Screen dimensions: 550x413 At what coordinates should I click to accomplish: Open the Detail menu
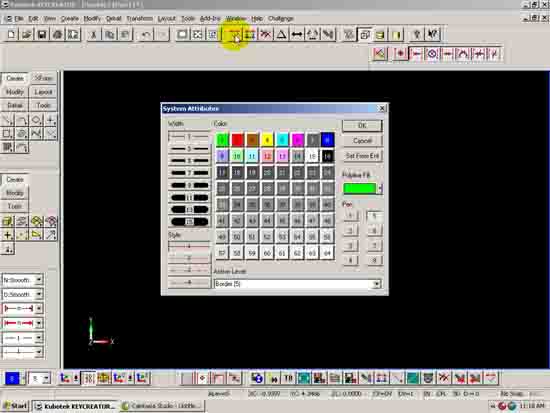tap(113, 19)
